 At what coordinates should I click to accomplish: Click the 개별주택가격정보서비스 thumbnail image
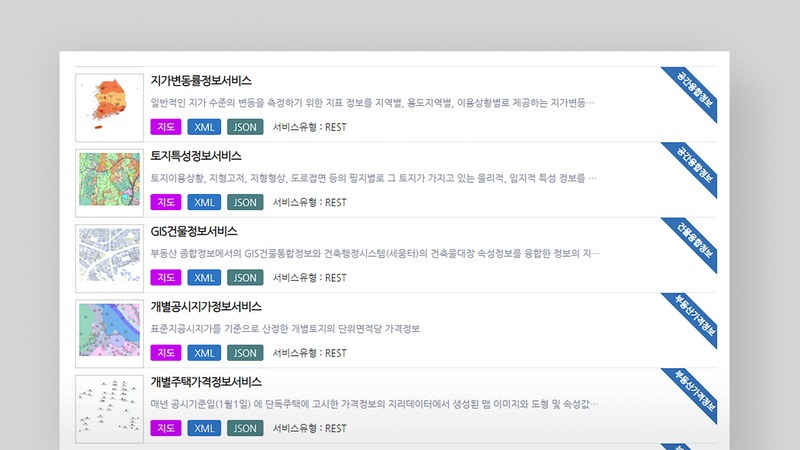109,408
